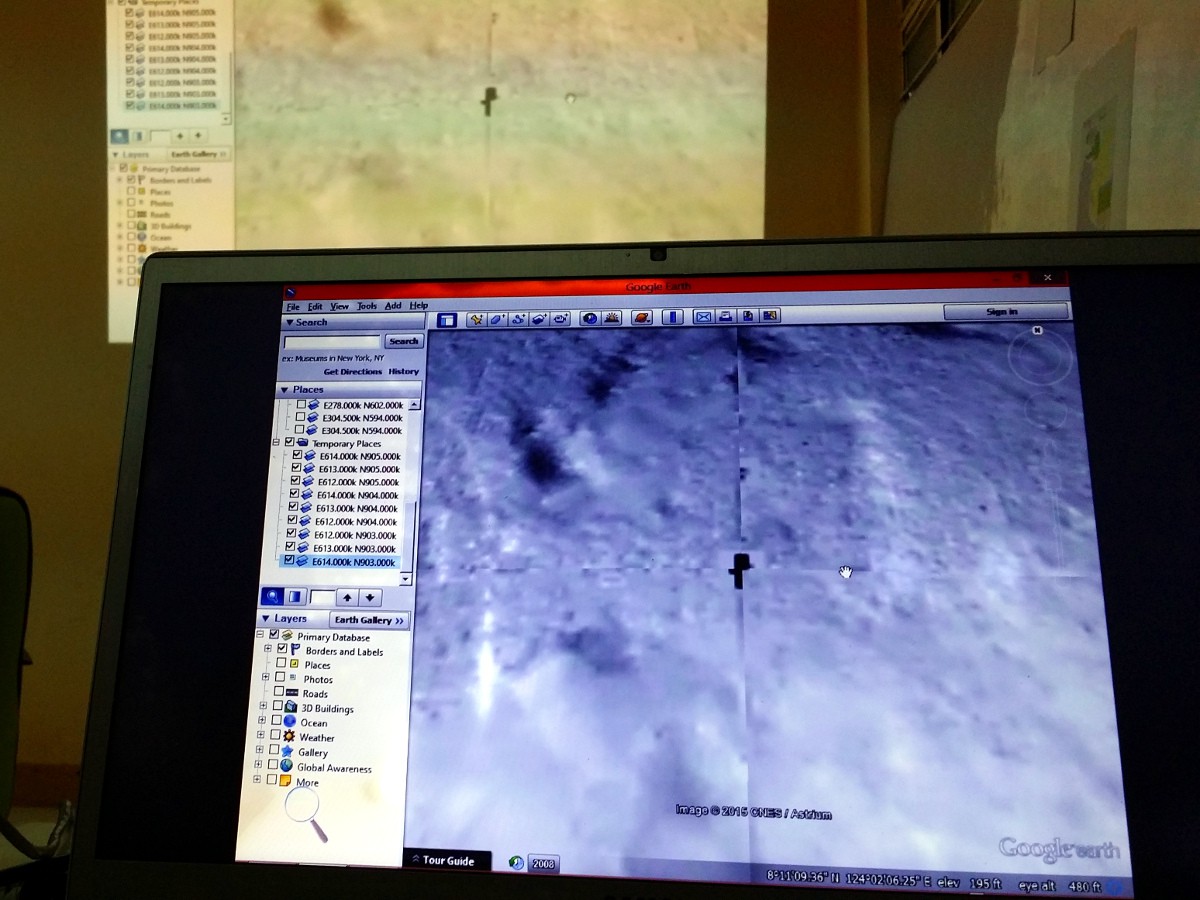Select the Add Polygon tool
The image size is (1200, 900).
coord(497,319)
